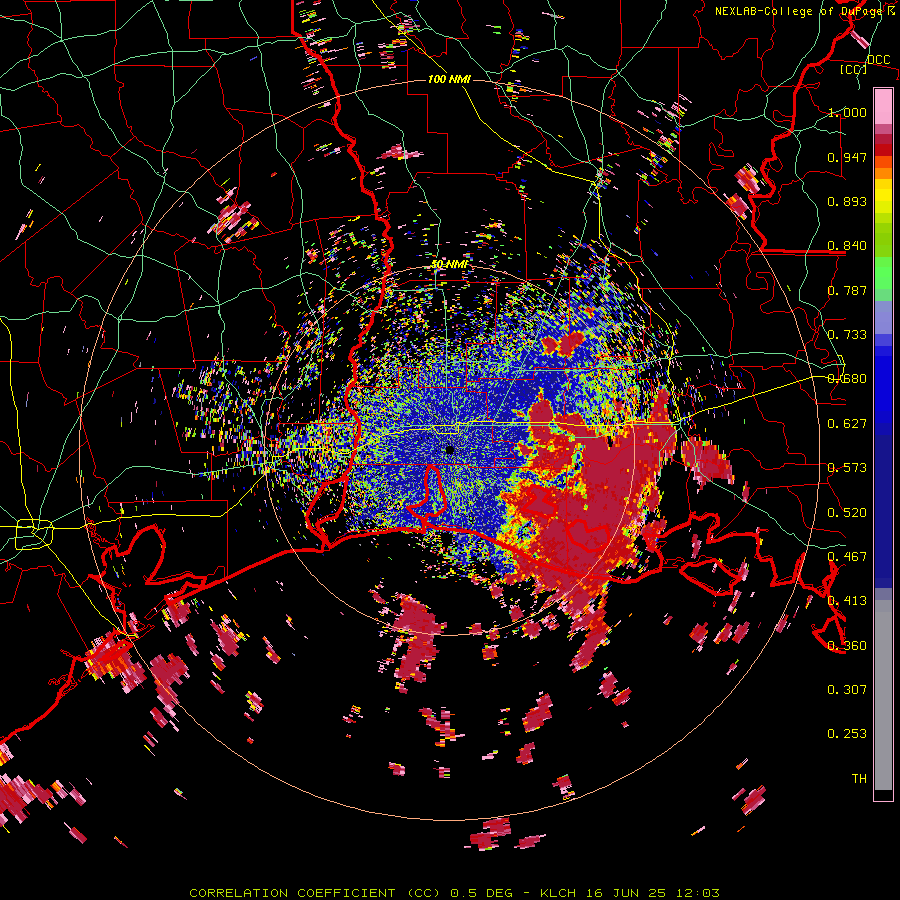Click the 0.840 scale label
The image size is (900, 900).
(847, 246)
